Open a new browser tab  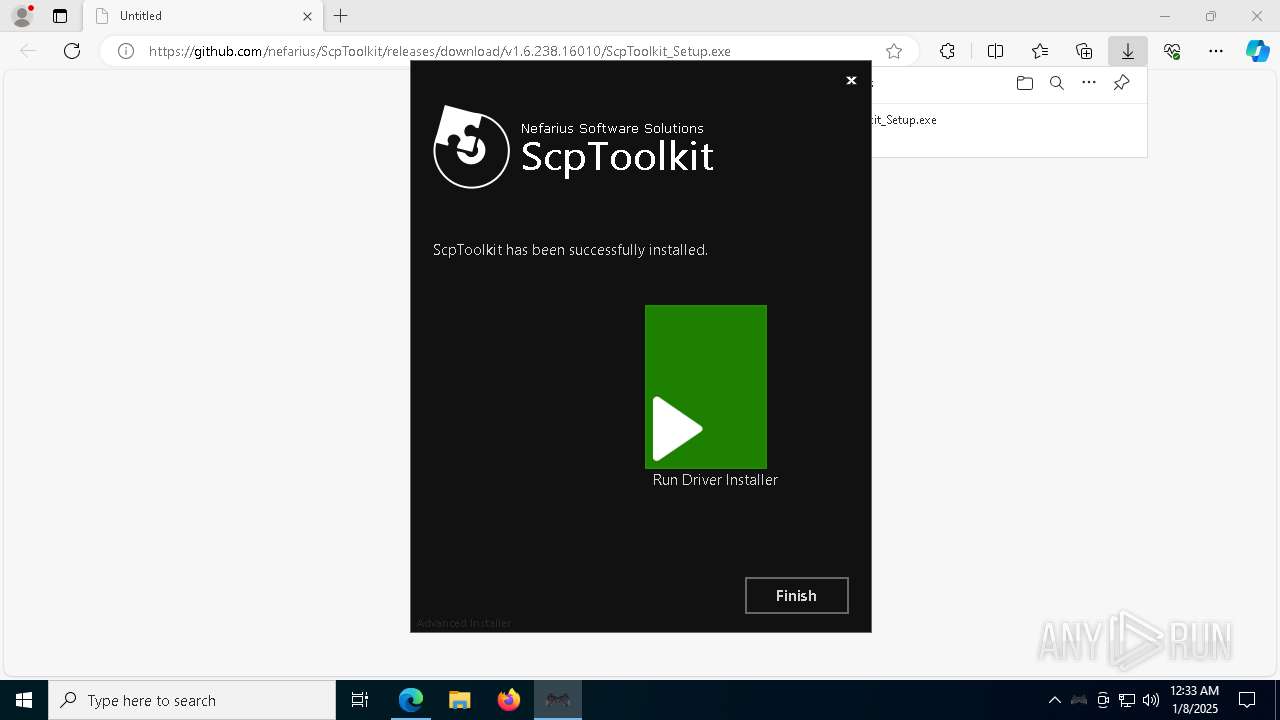coord(341,16)
